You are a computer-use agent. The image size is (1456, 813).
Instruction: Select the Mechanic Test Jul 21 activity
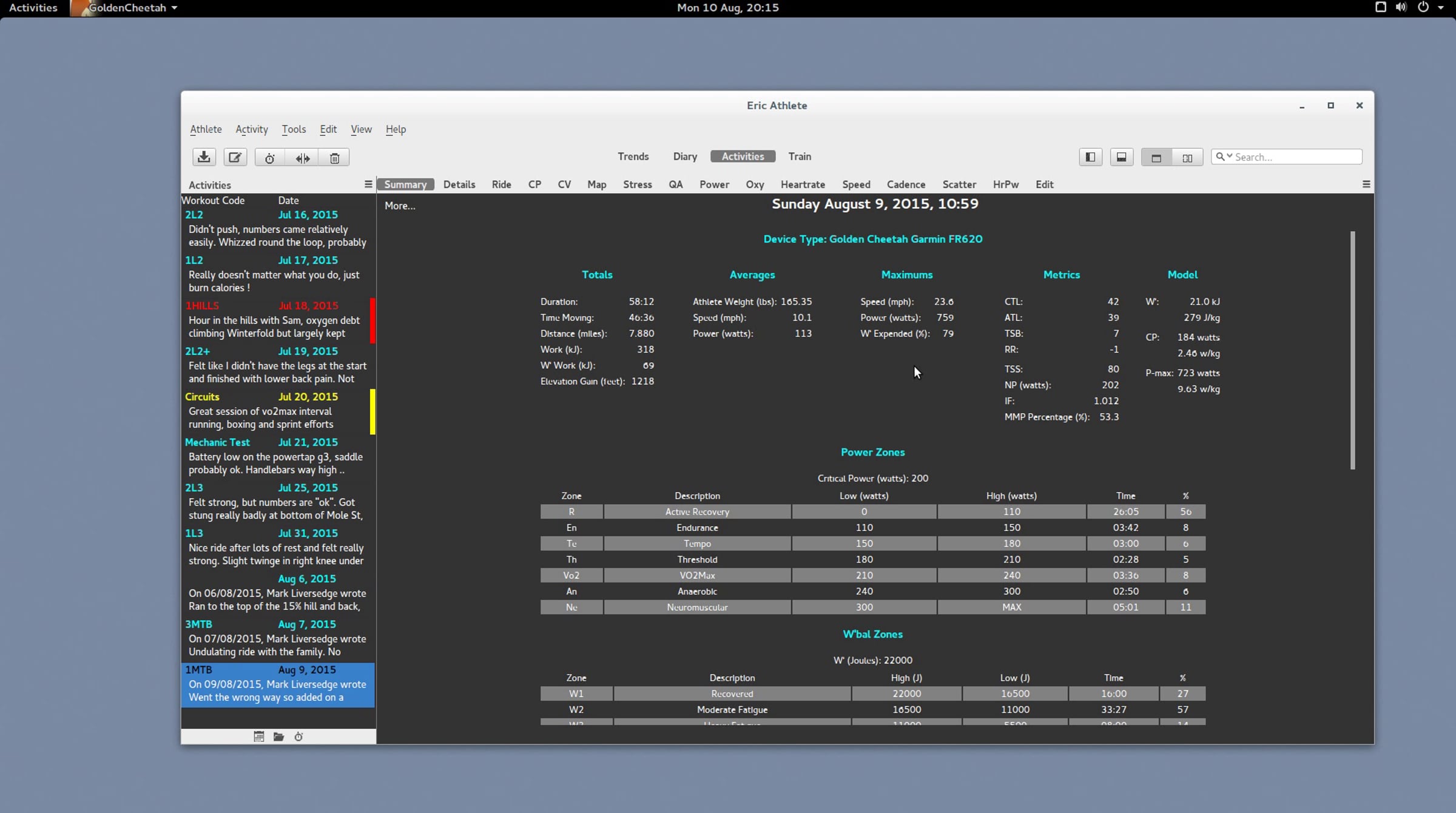click(x=278, y=456)
